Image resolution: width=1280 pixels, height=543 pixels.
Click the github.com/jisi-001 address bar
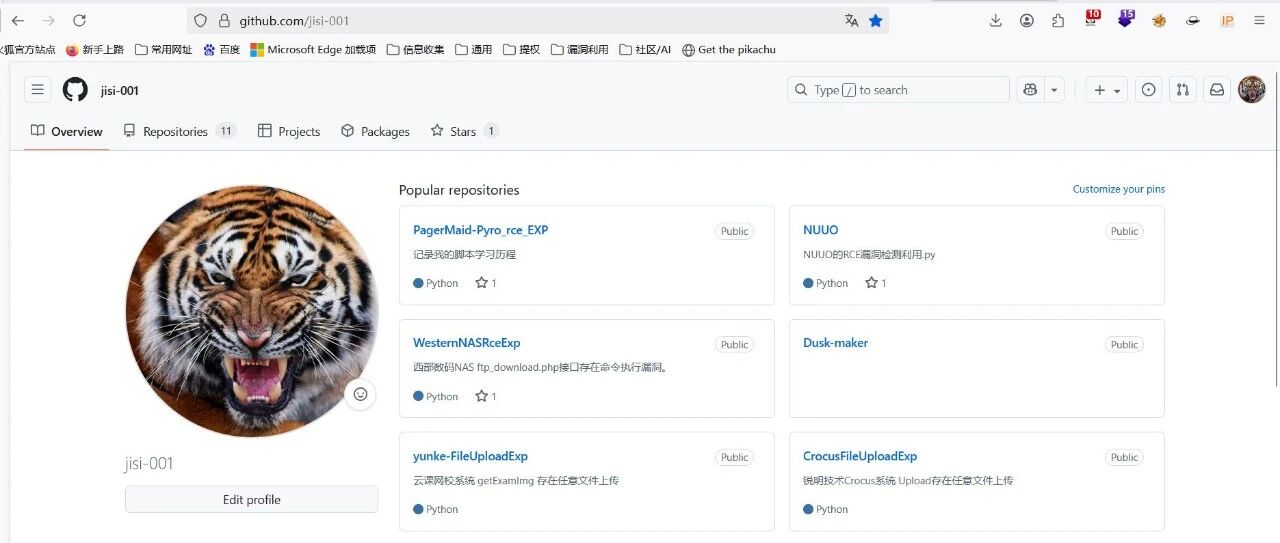pyautogui.click(x=538, y=20)
